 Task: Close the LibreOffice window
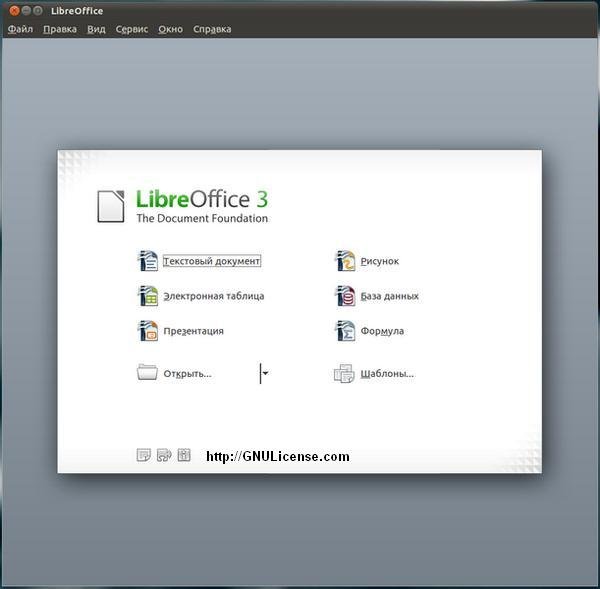point(14,11)
